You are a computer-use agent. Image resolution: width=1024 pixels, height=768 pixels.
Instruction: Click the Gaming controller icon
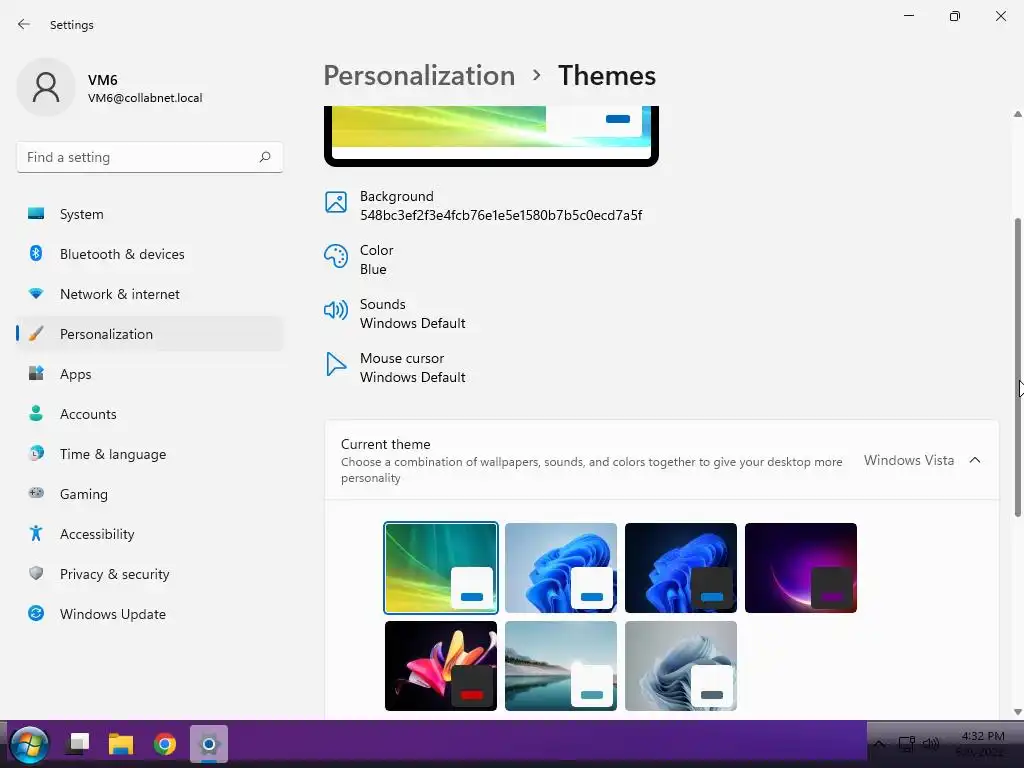(36, 493)
